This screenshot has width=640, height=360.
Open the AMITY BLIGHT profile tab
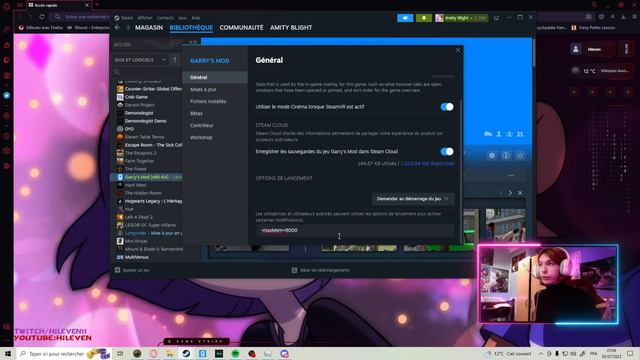point(291,27)
